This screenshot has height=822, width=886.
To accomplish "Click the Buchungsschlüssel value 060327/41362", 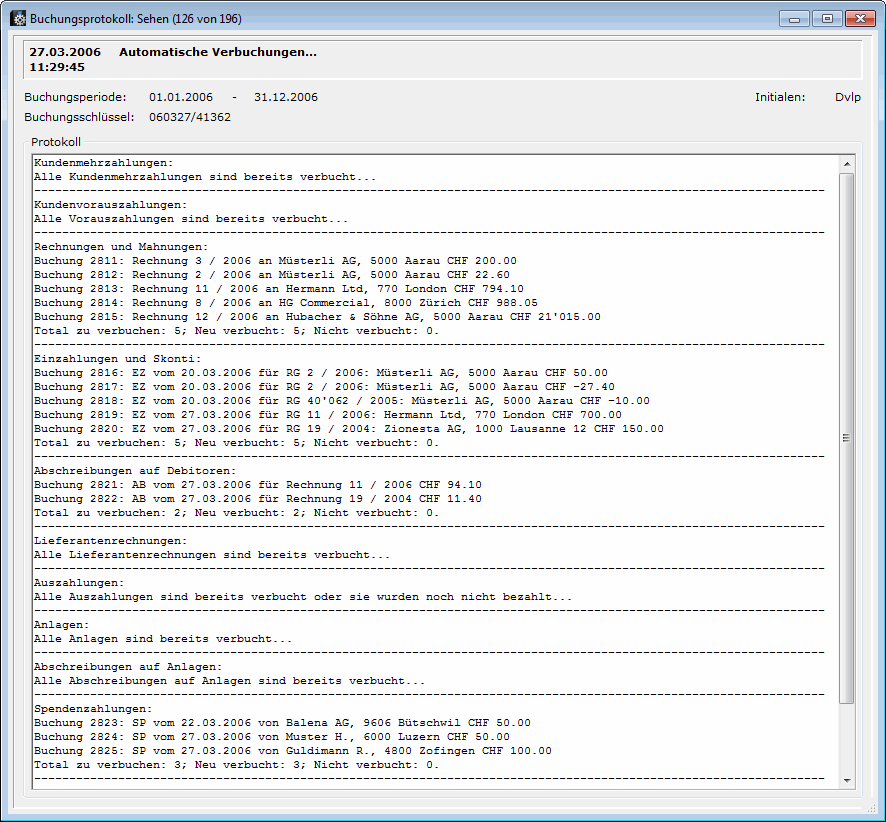I will pyautogui.click(x=190, y=117).
